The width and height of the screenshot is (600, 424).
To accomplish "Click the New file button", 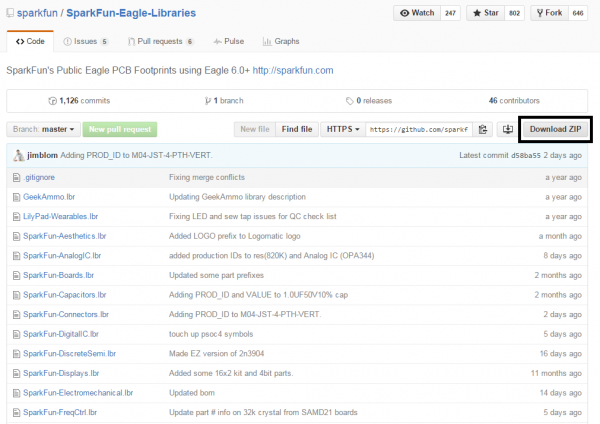I will [254, 129].
